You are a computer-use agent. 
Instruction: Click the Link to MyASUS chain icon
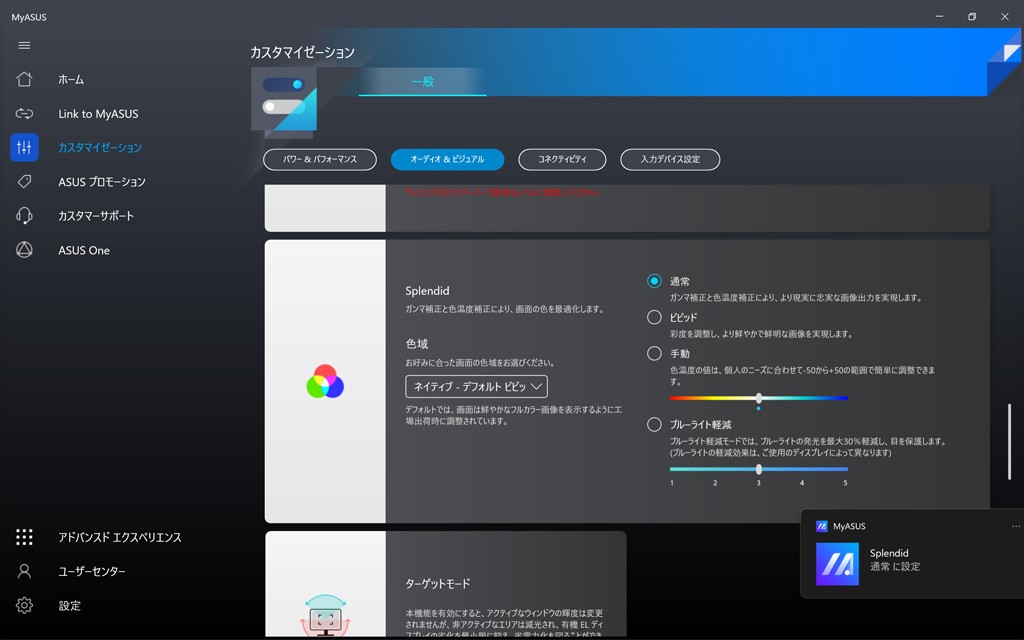pyautogui.click(x=24, y=114)
